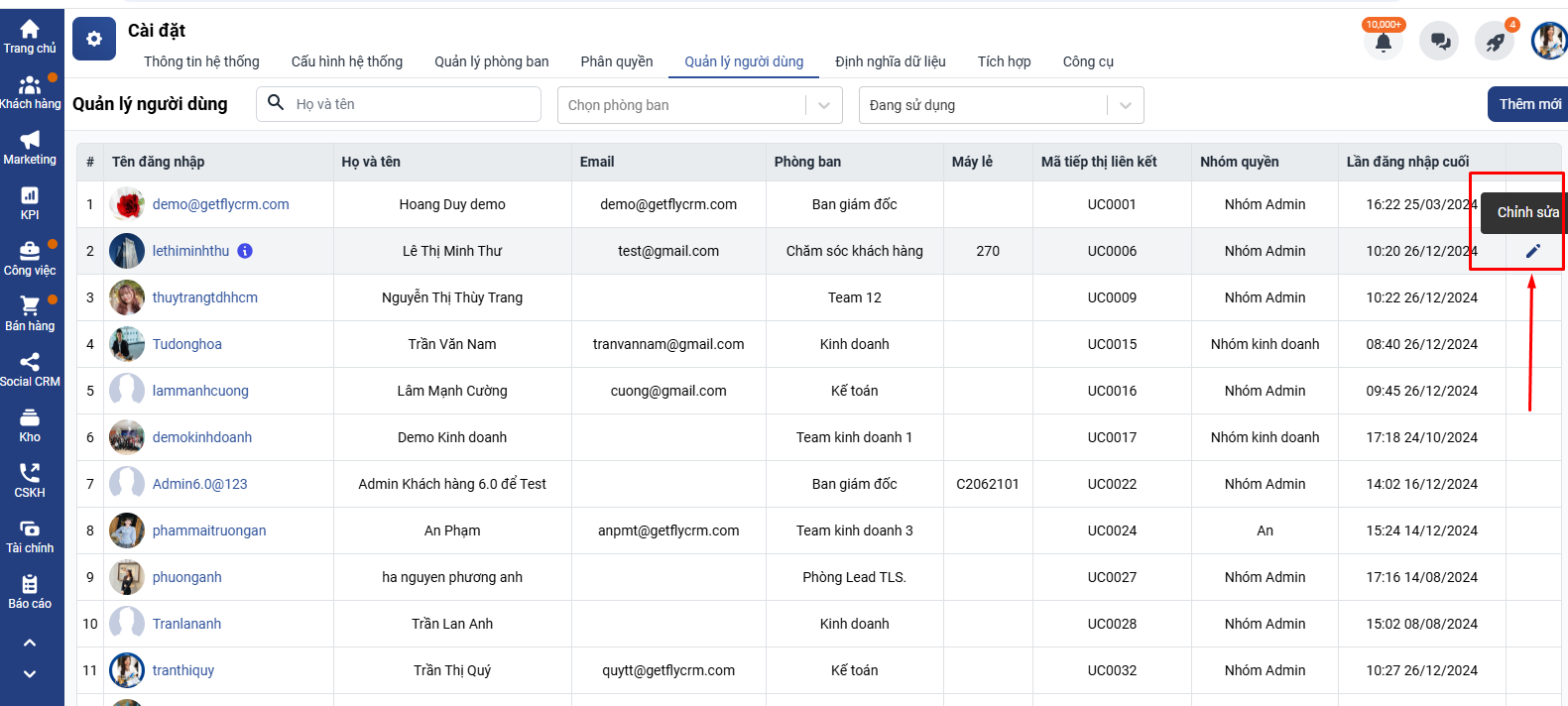
Task: Open the CSKH phone support module
Action: tap(30, 480)
